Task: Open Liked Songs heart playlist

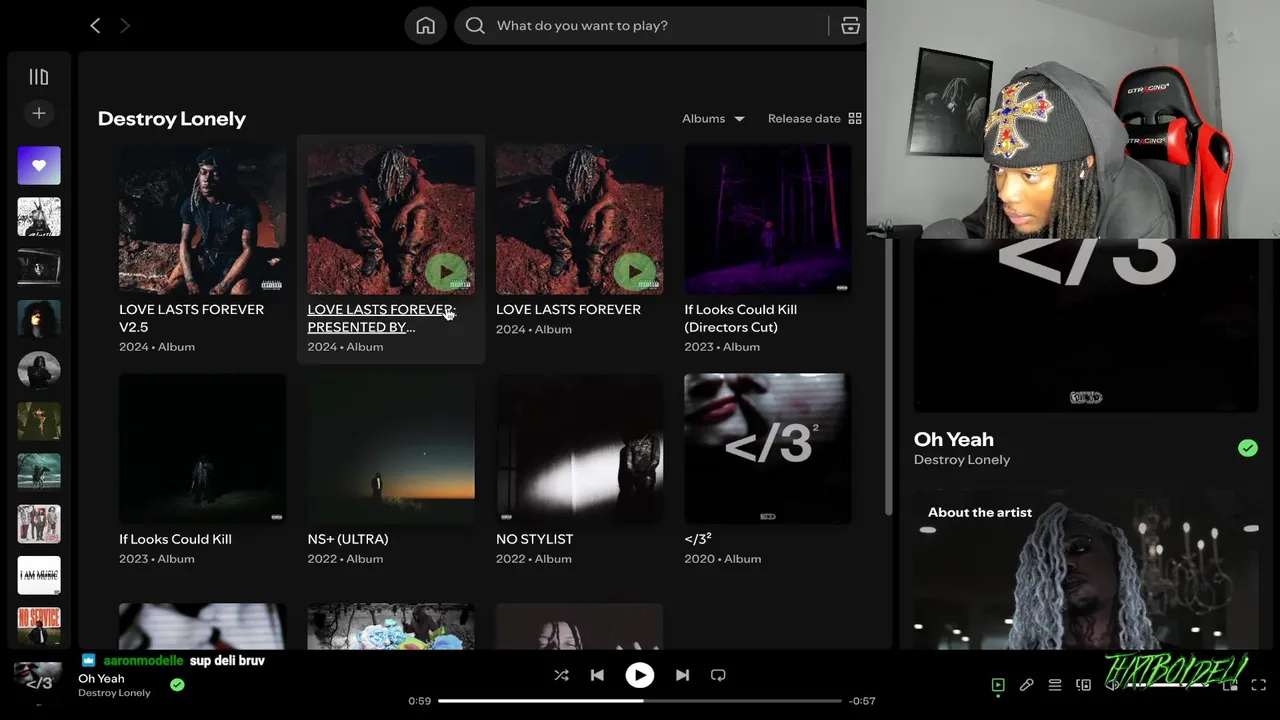Action: click(x=39, y=165)
